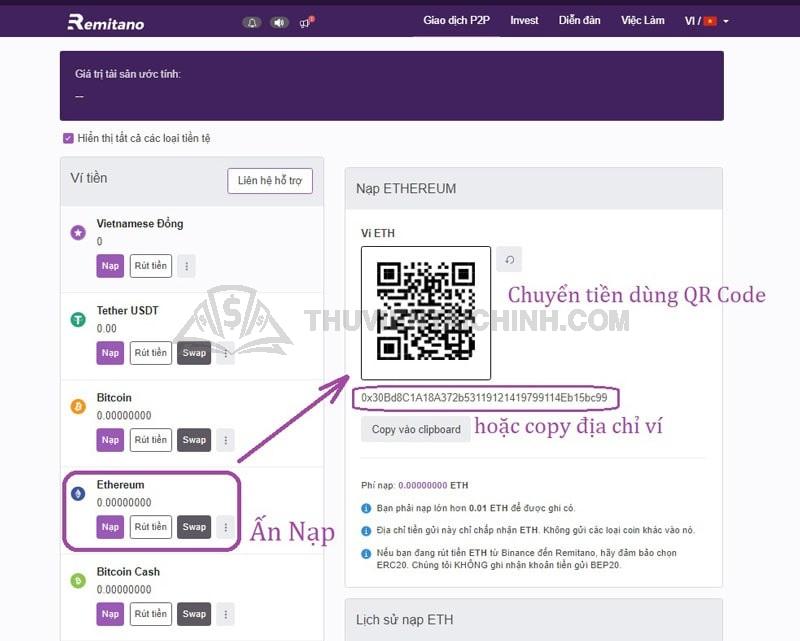Swap Bitcoin Cash
Screen dimensions: 800x641
pyautogui.click(x=194, y=614)
